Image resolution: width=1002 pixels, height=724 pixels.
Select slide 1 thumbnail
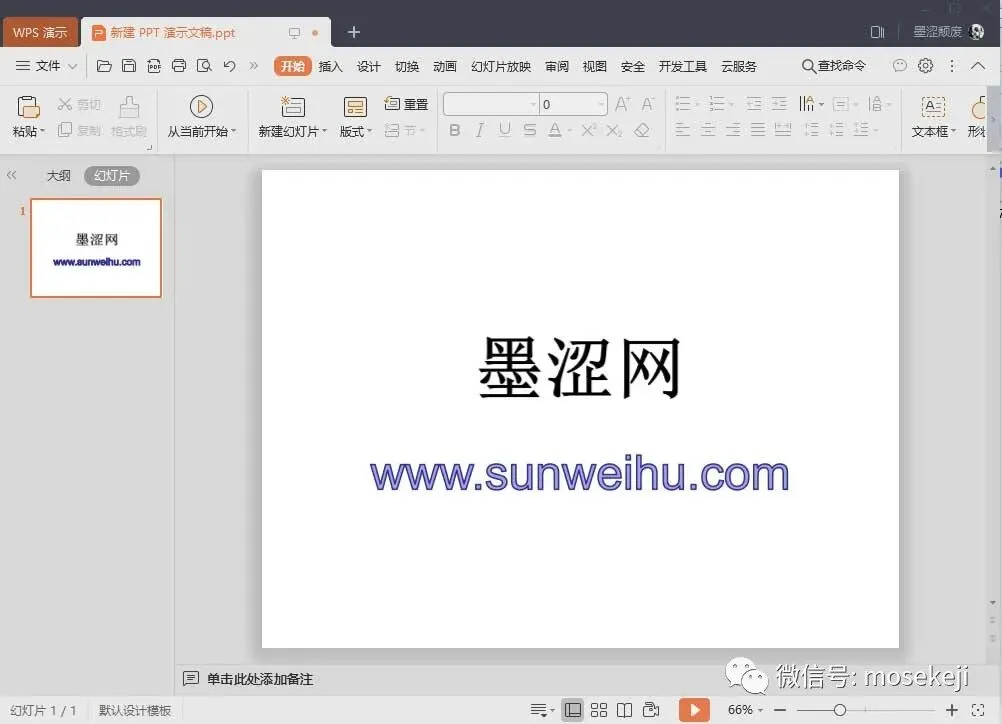tap(96, 248)
